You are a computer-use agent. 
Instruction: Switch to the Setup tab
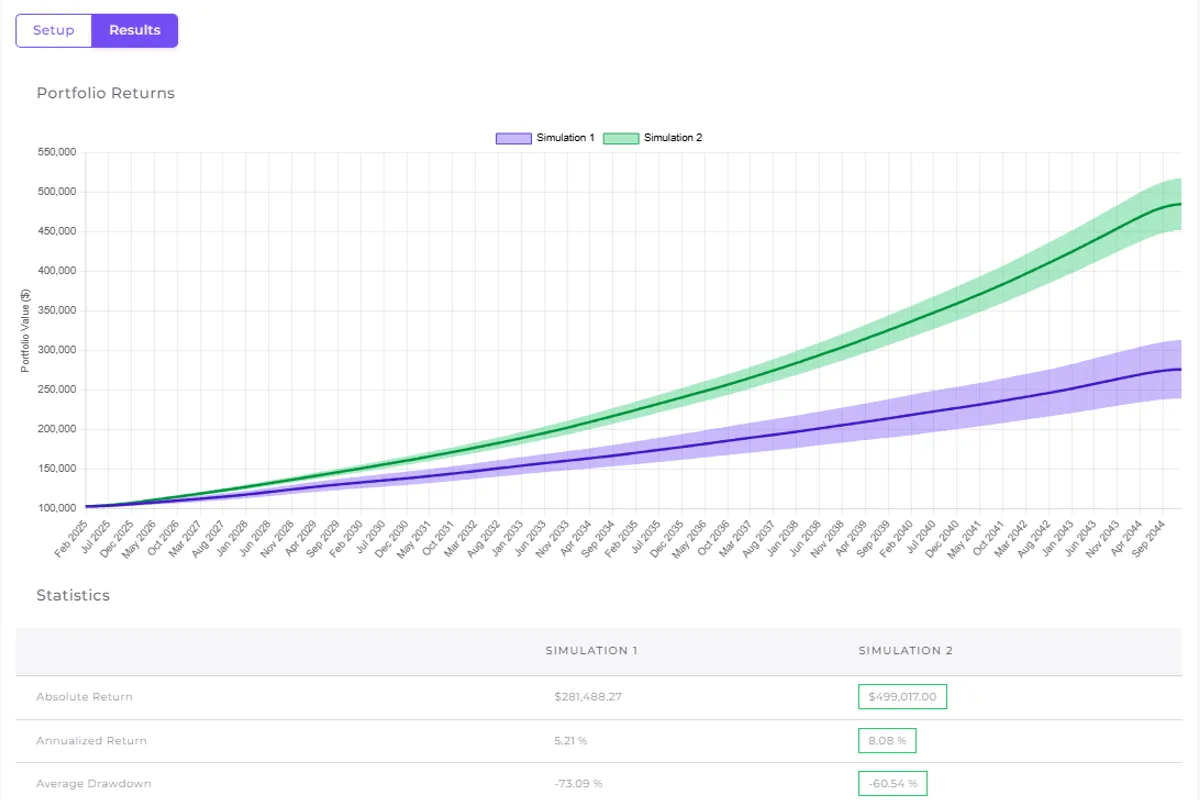(54, 30)
